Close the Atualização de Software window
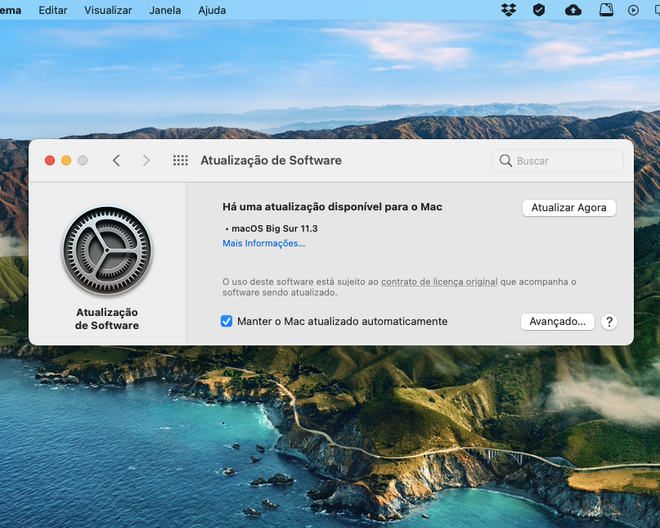Screen dimensions: 660x528 50,160
